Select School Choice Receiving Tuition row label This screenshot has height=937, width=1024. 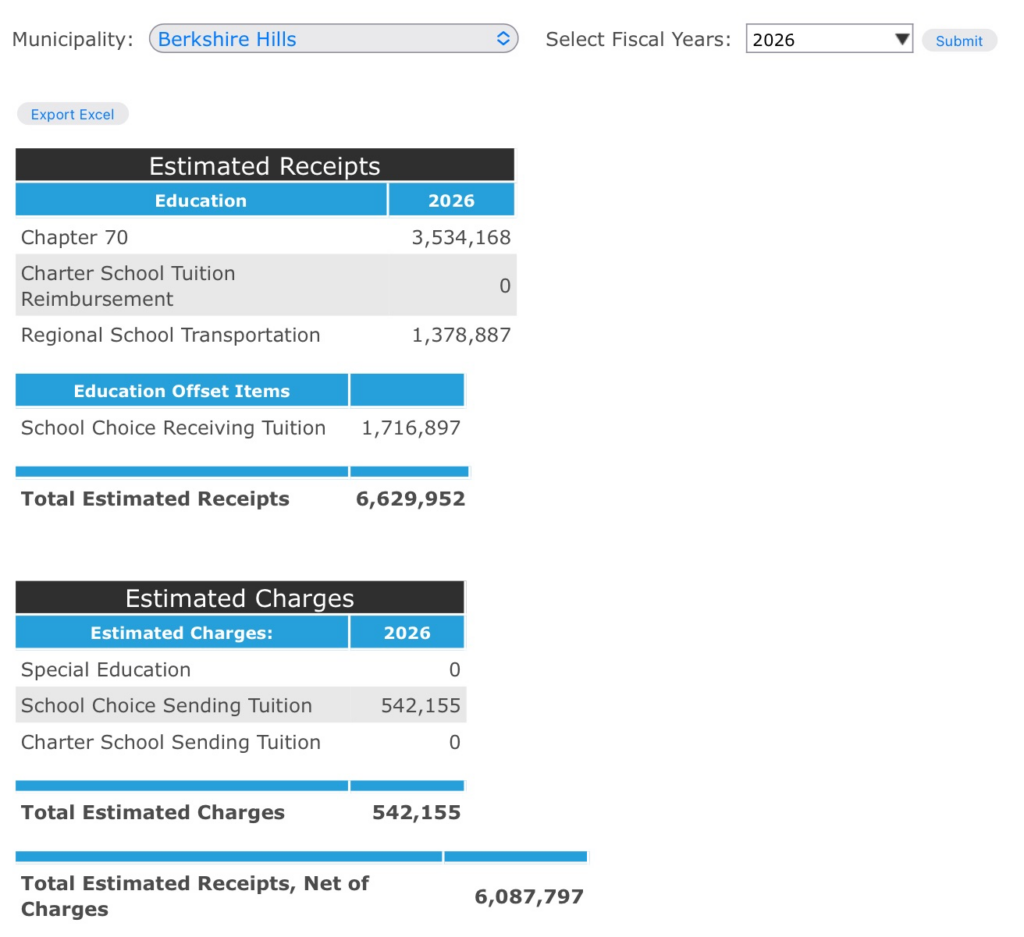click(173, 428)
